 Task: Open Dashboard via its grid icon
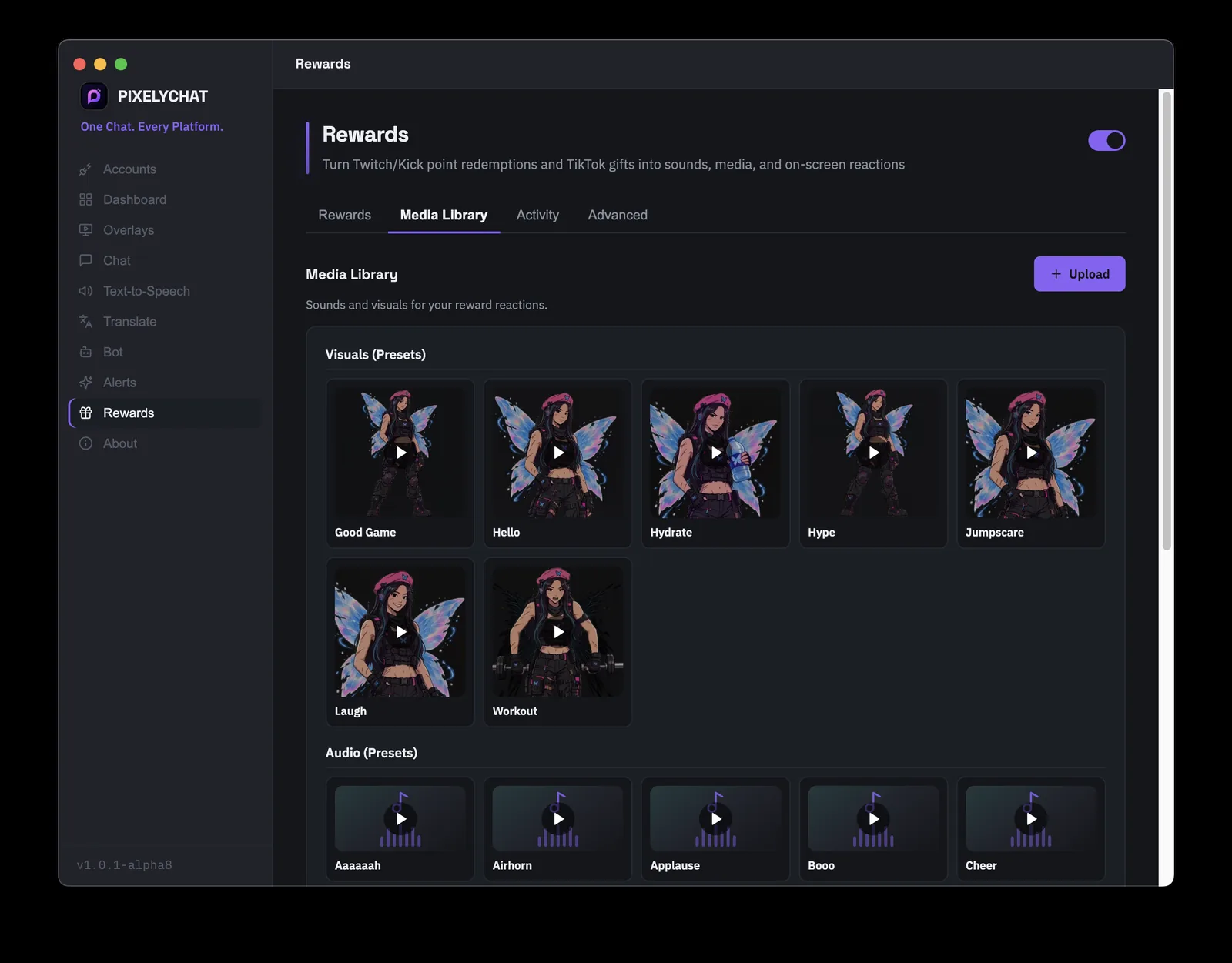click(x=85, y=199)
